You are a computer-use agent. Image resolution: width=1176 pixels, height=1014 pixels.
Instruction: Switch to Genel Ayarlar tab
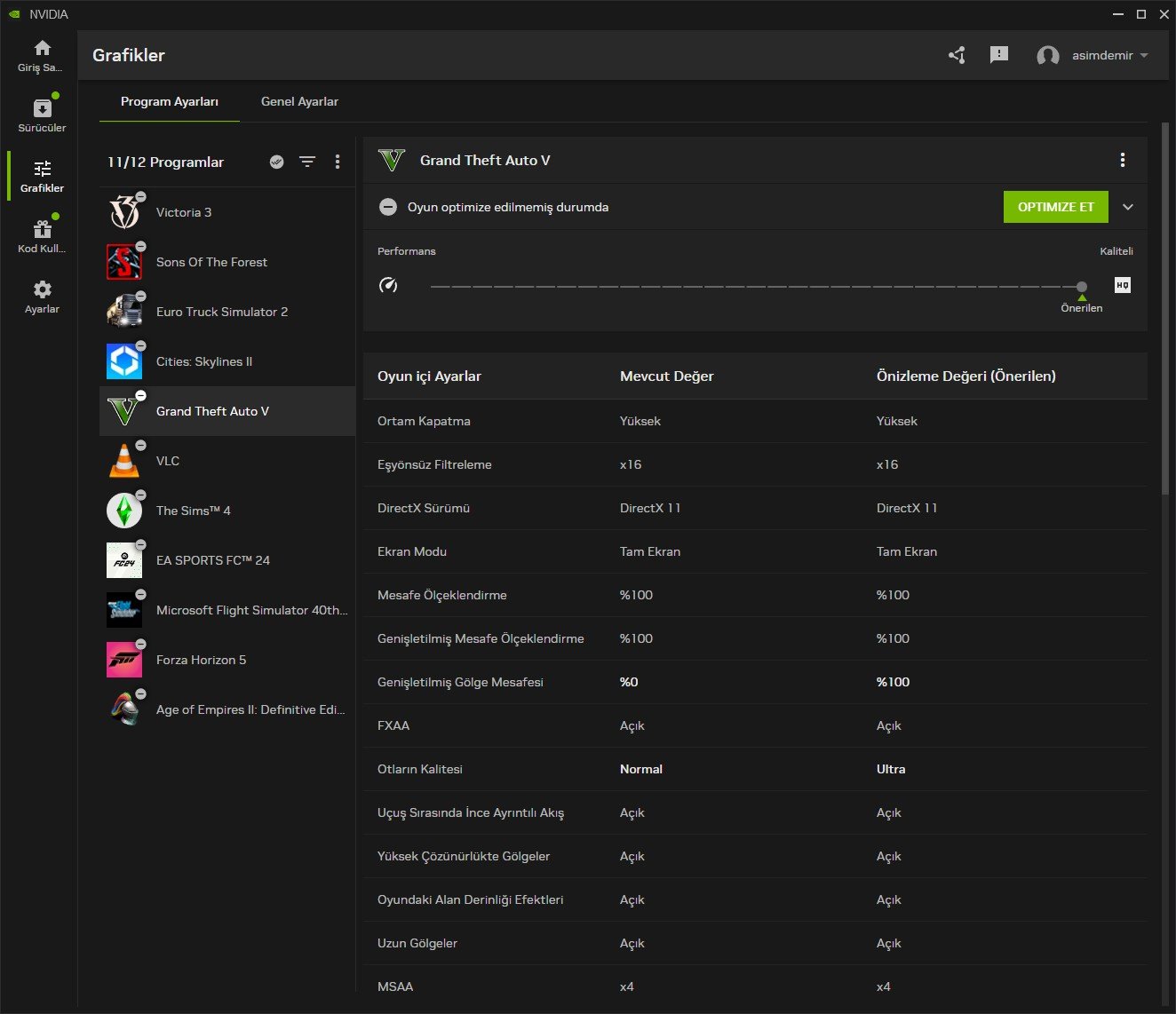coord(299,101)
